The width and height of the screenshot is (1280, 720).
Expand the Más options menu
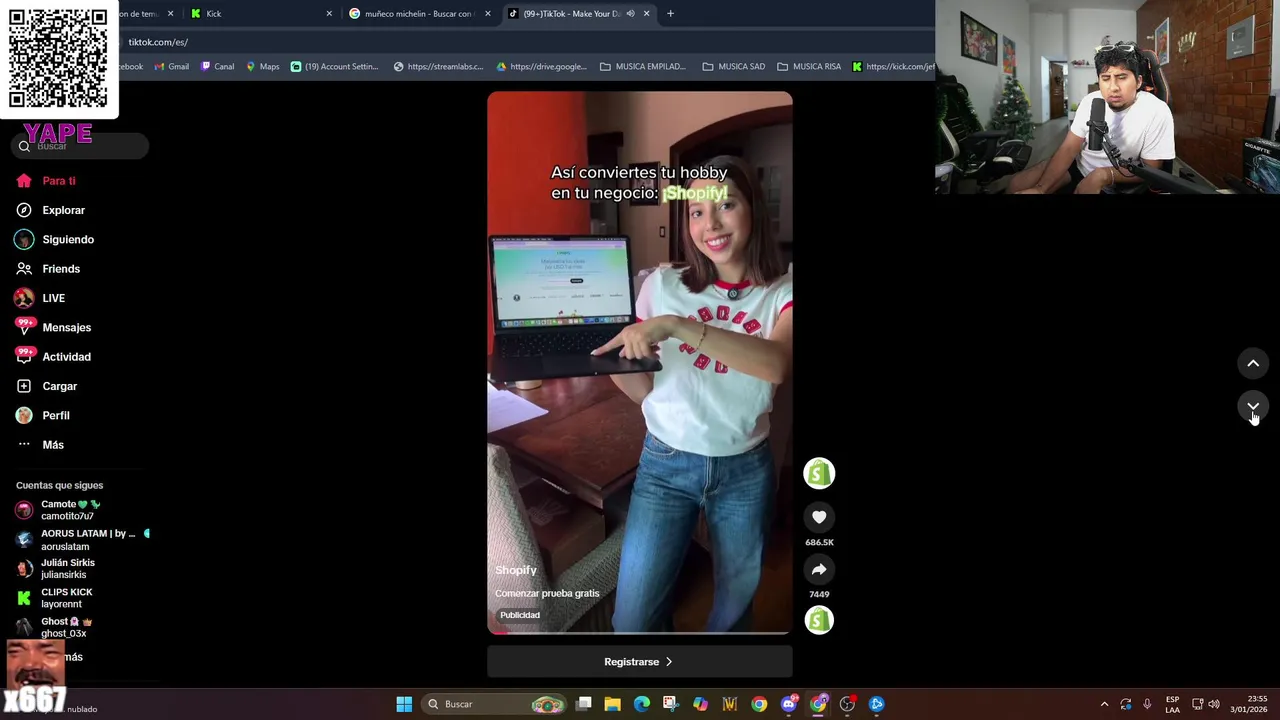(40, 445)
